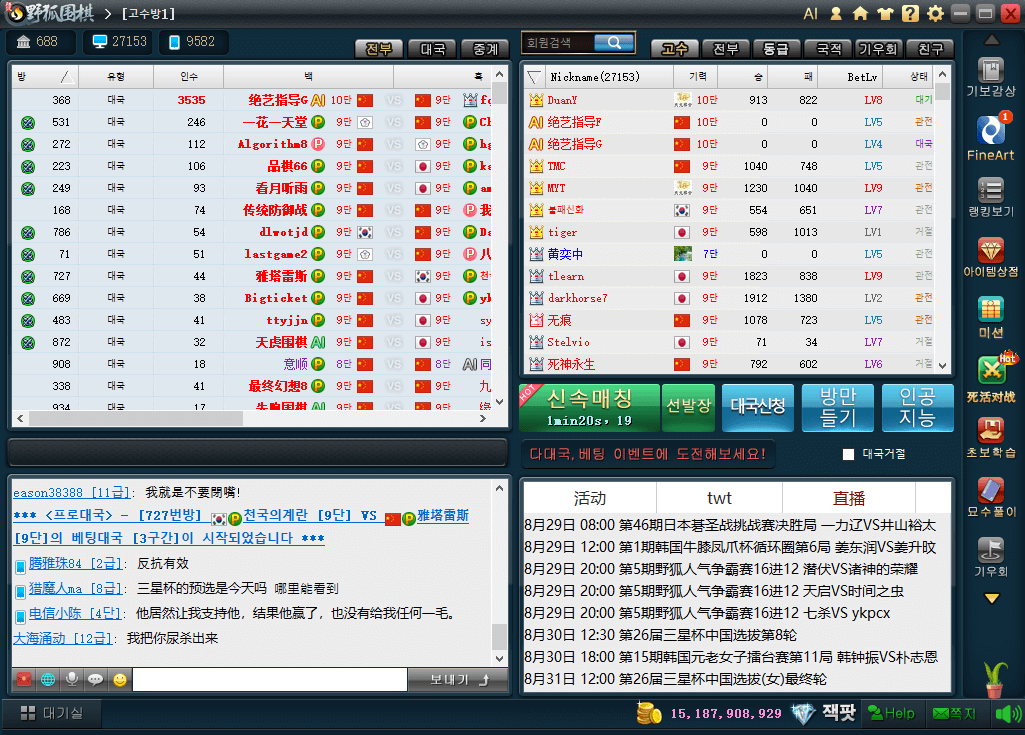Click the 9582 mobile users indicator

click(193, 42)
